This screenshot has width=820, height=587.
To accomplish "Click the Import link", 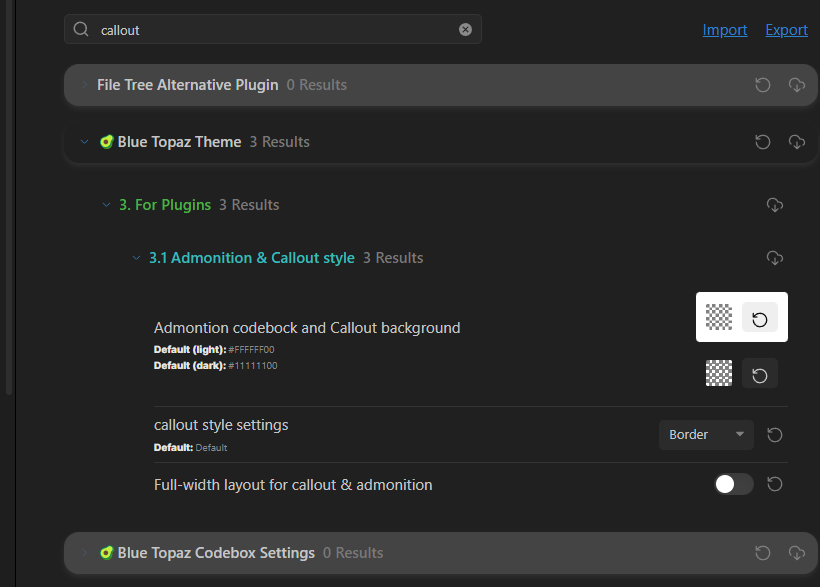I will coord(725,30).
